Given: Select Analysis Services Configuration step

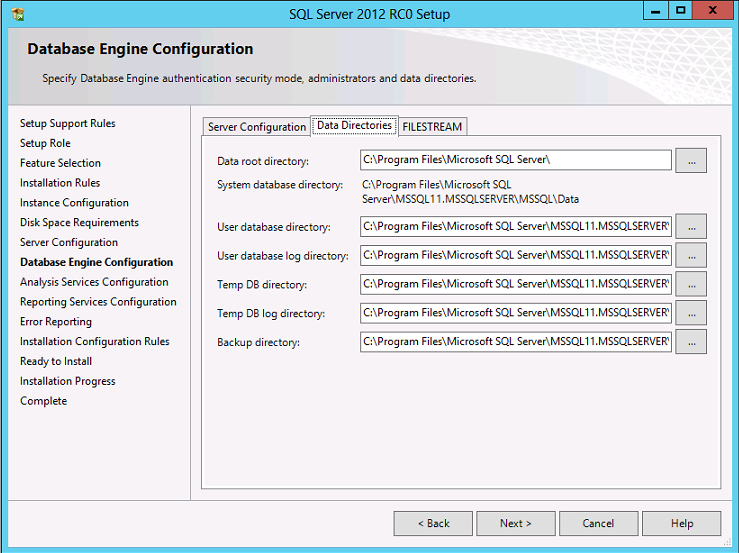Looking at the screenshot, I should pos(94,282).
